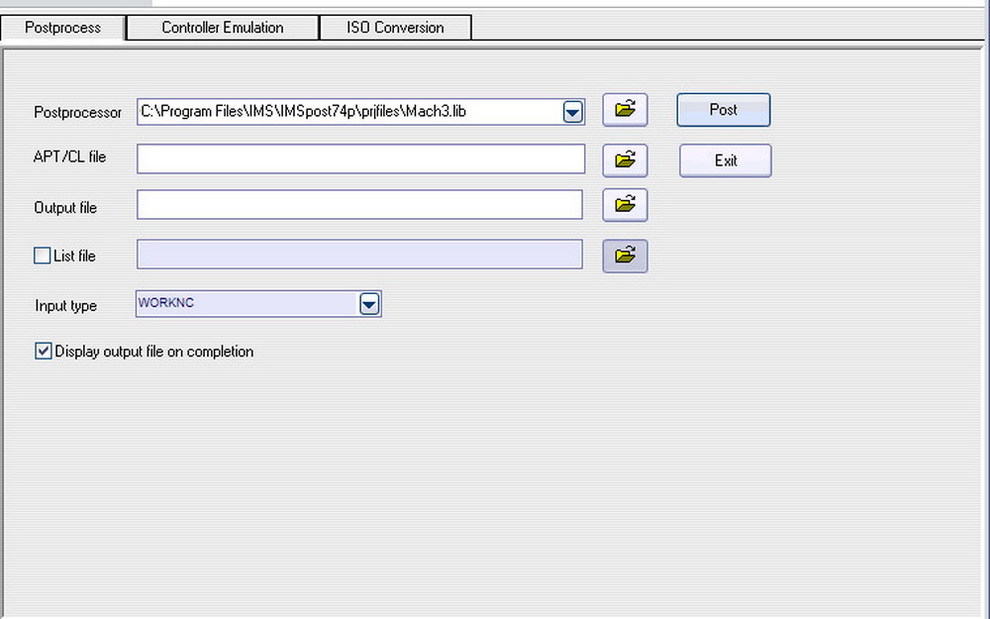Image resolution: width=990 pixels, height=619 pixels.
Task: Click the 'List file' label text
Action: [x=75, y=257]
